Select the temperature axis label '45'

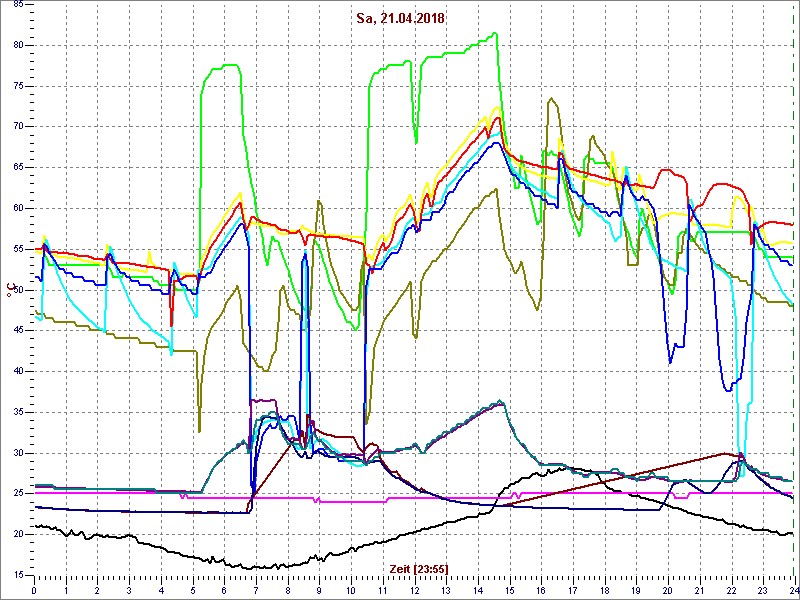coord(16,331)
